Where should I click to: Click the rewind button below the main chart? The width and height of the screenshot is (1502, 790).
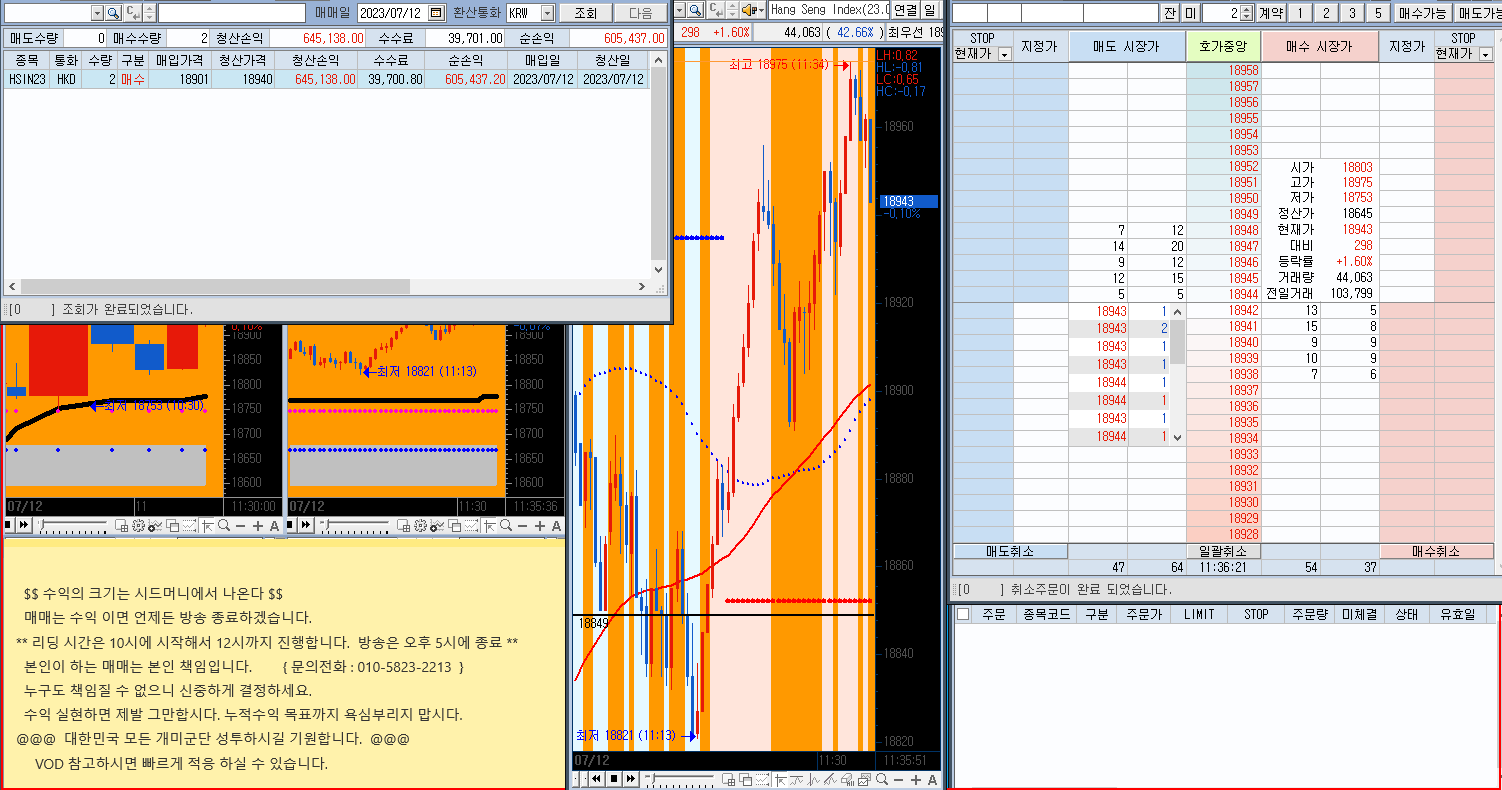[596, 779]
